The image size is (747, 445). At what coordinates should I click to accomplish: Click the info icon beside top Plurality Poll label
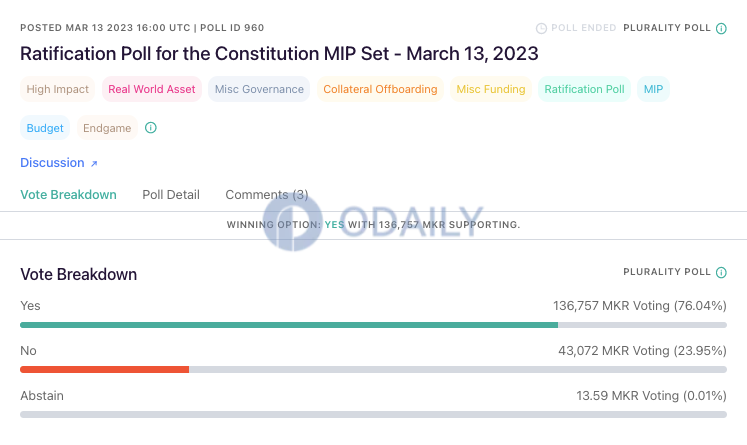tap(721, 29)
